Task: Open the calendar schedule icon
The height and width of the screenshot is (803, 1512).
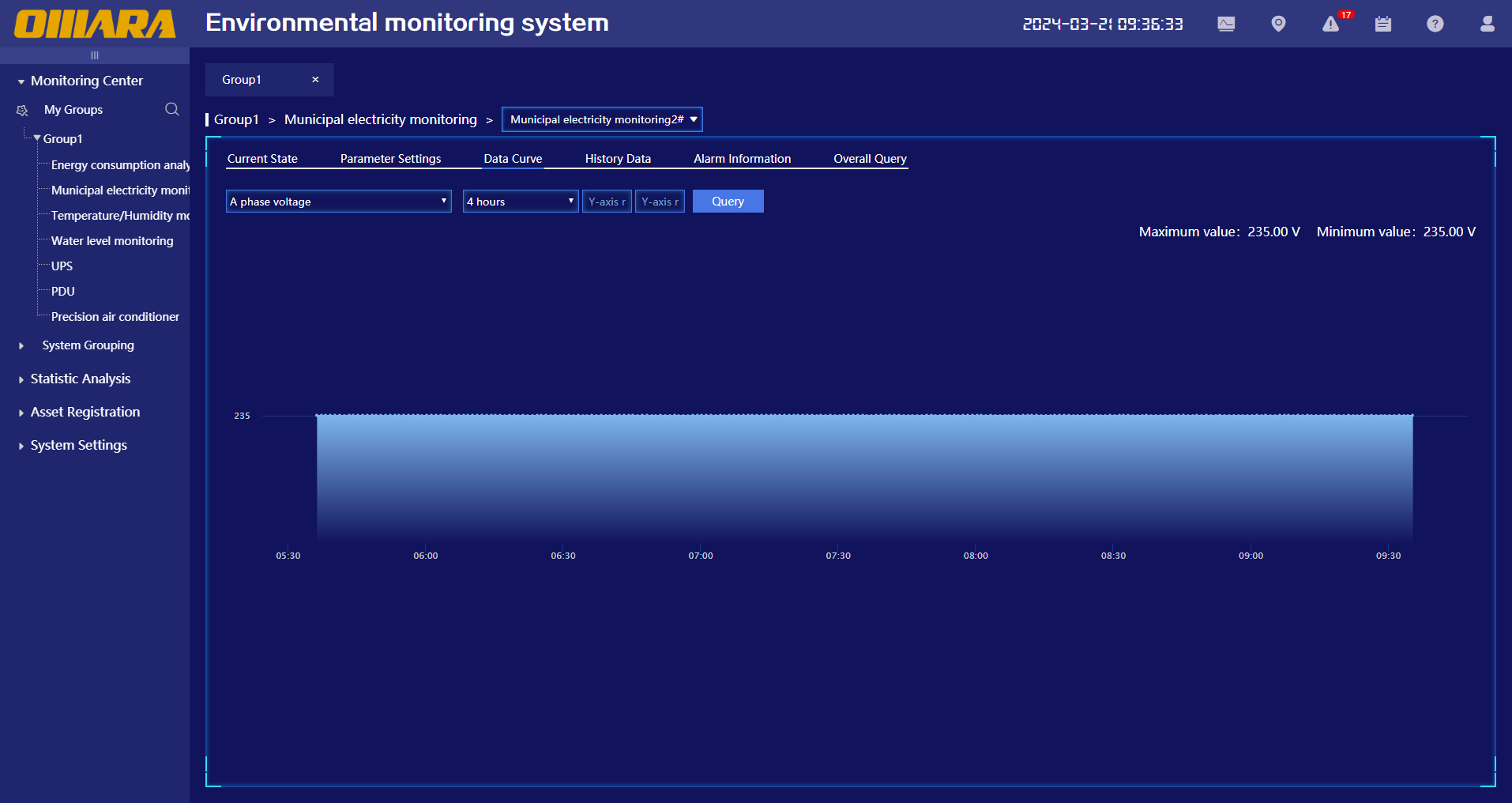Action: coord(1382,24)
